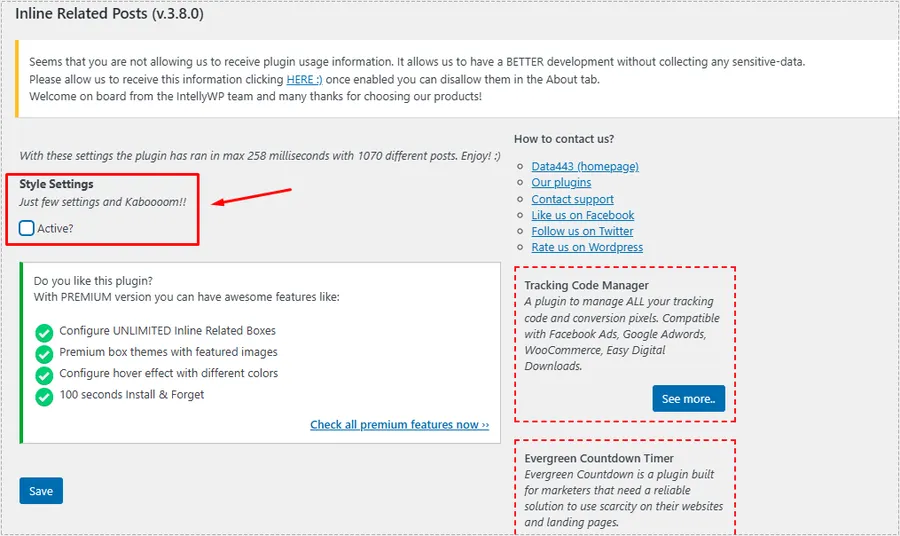This screenshot has height=536, width=900.
Task: Click green check beside Configure hover effect
Action: 44,375
